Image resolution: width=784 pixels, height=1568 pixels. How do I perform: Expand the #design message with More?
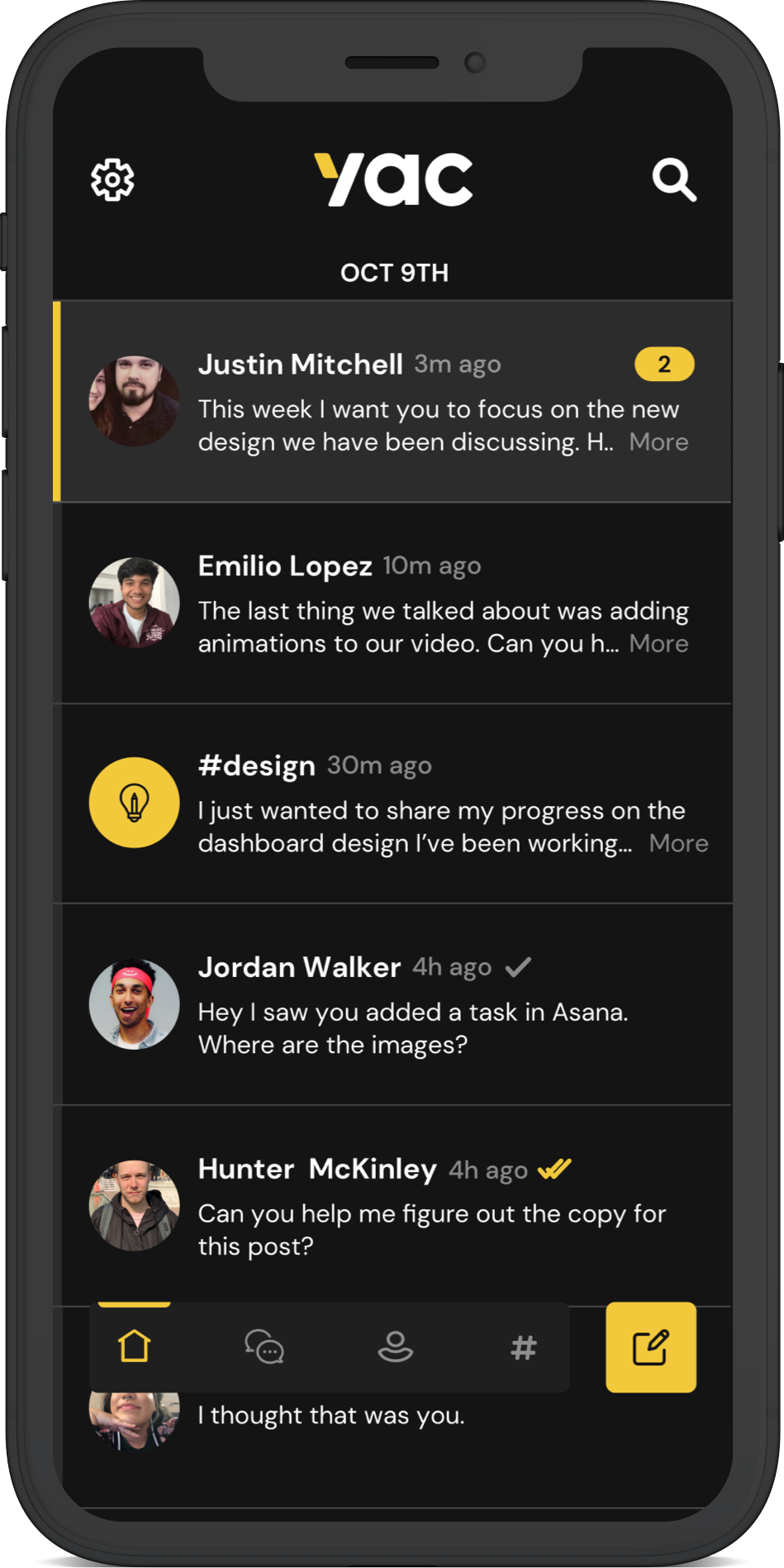coord(678,844)
